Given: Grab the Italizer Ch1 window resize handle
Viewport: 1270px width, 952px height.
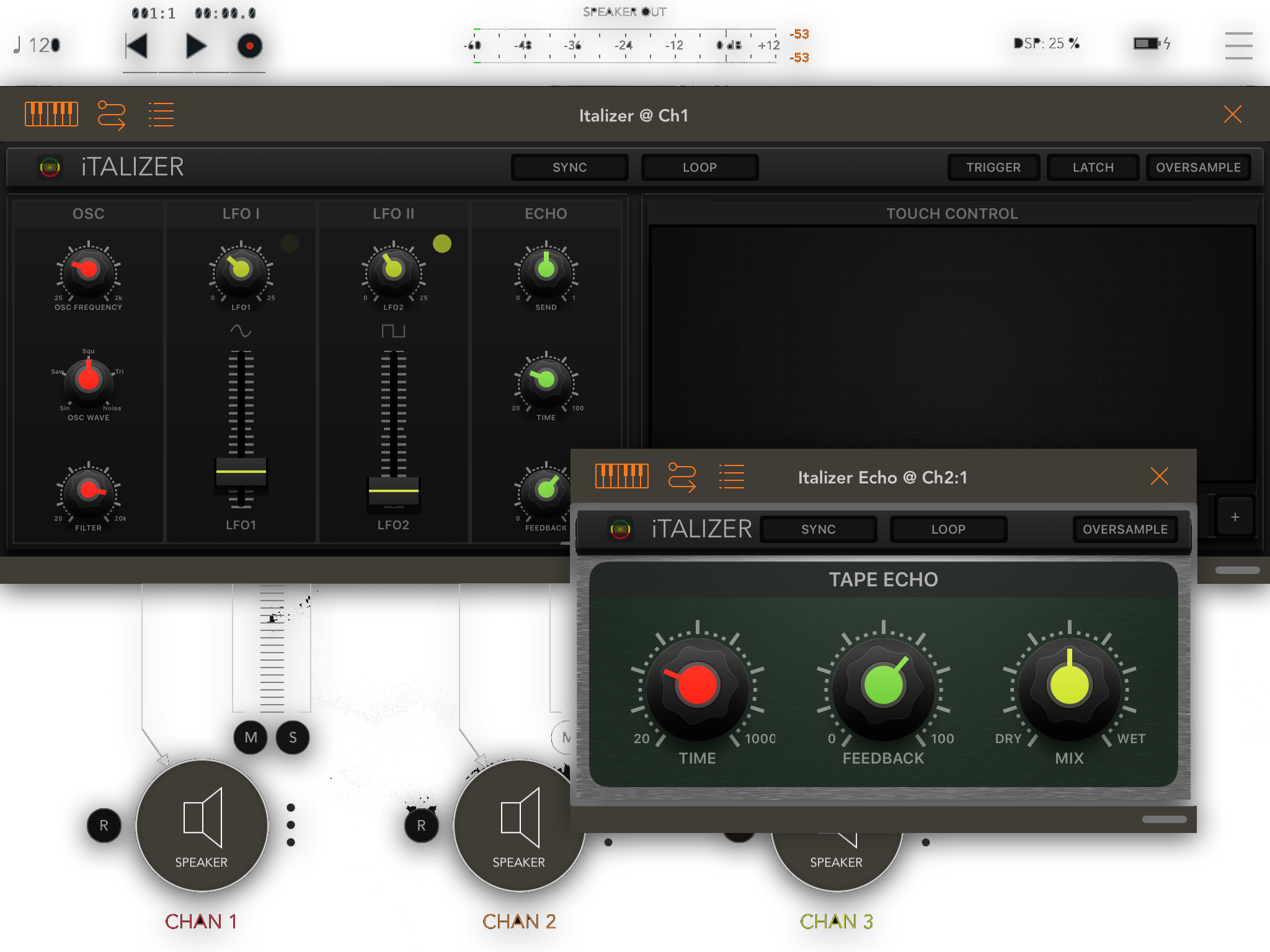Looking at the screenshot, I should coord(1237,570).
